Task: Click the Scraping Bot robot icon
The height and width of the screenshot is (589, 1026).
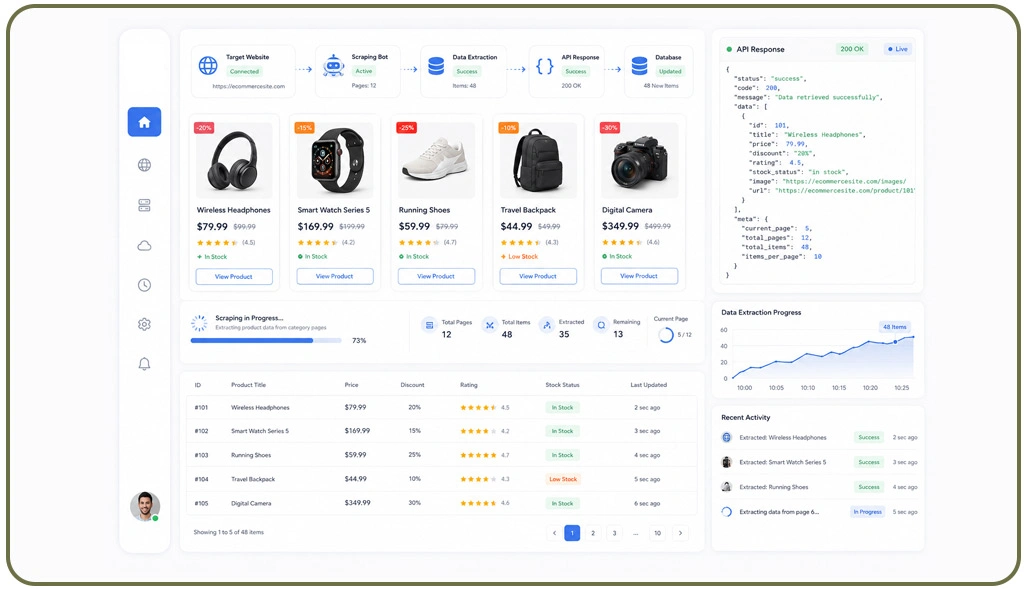Action: [334, 65]
